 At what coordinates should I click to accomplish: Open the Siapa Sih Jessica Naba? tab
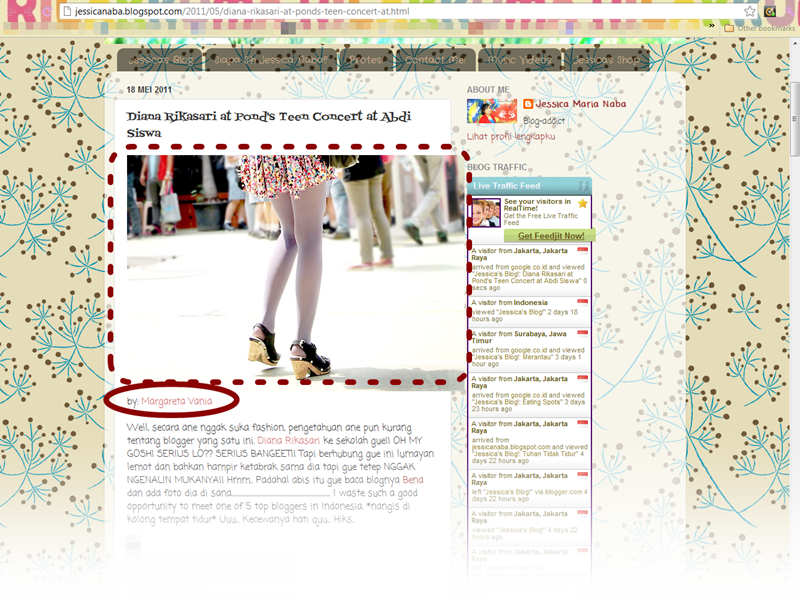pos(270,60)
